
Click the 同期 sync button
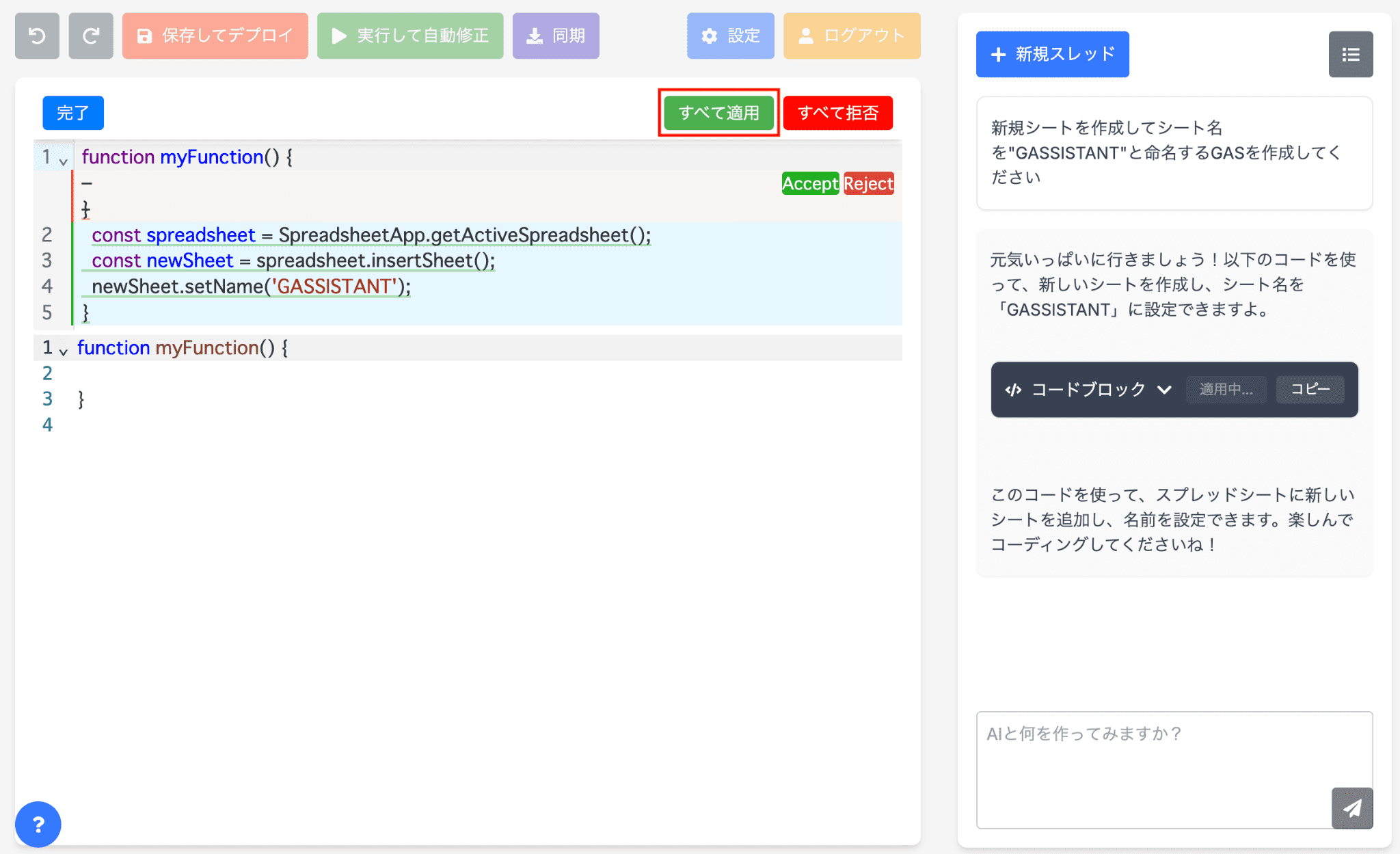(x=556, y=36)
